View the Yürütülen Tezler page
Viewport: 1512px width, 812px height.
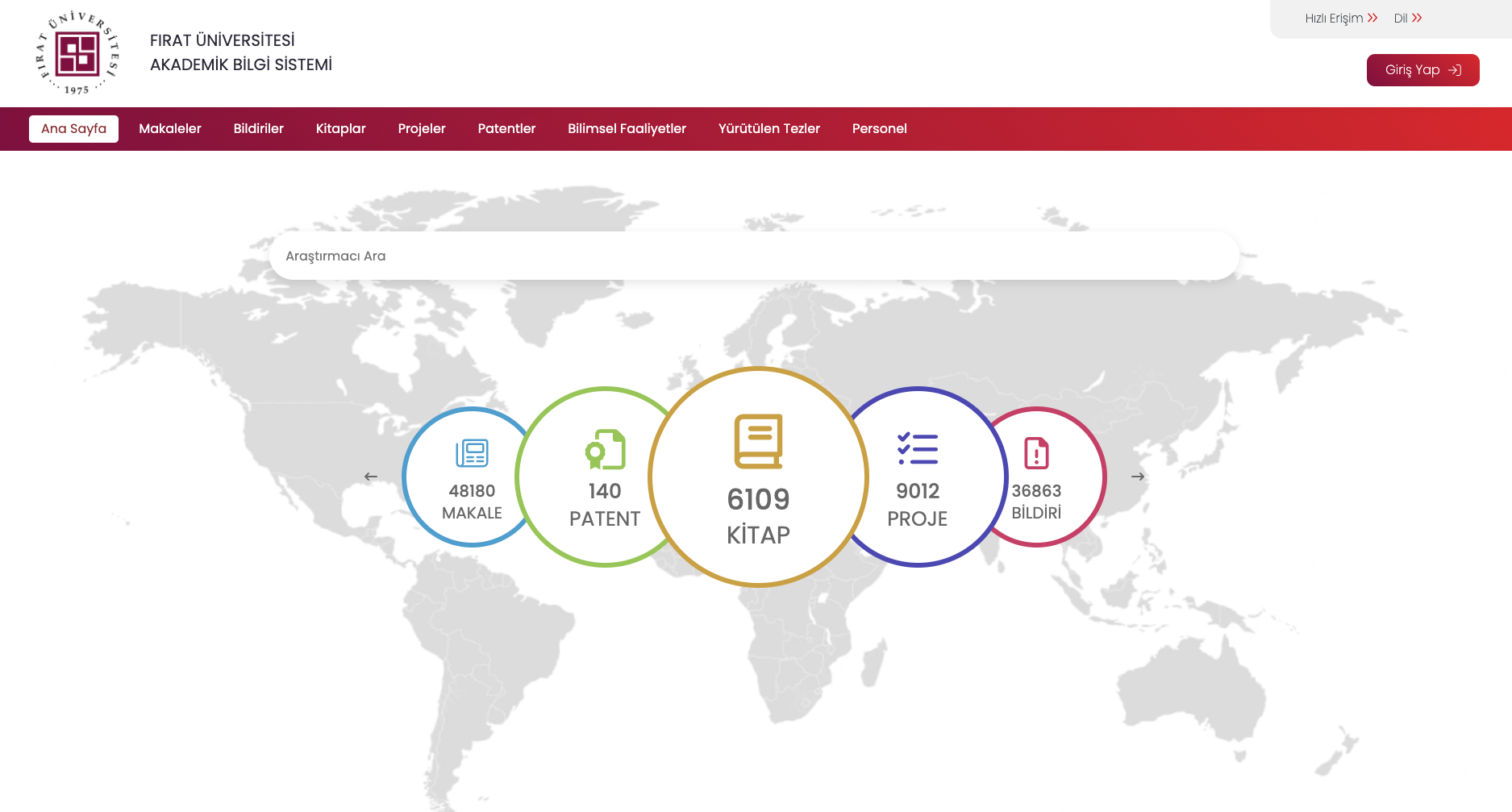tap(769, 129)
